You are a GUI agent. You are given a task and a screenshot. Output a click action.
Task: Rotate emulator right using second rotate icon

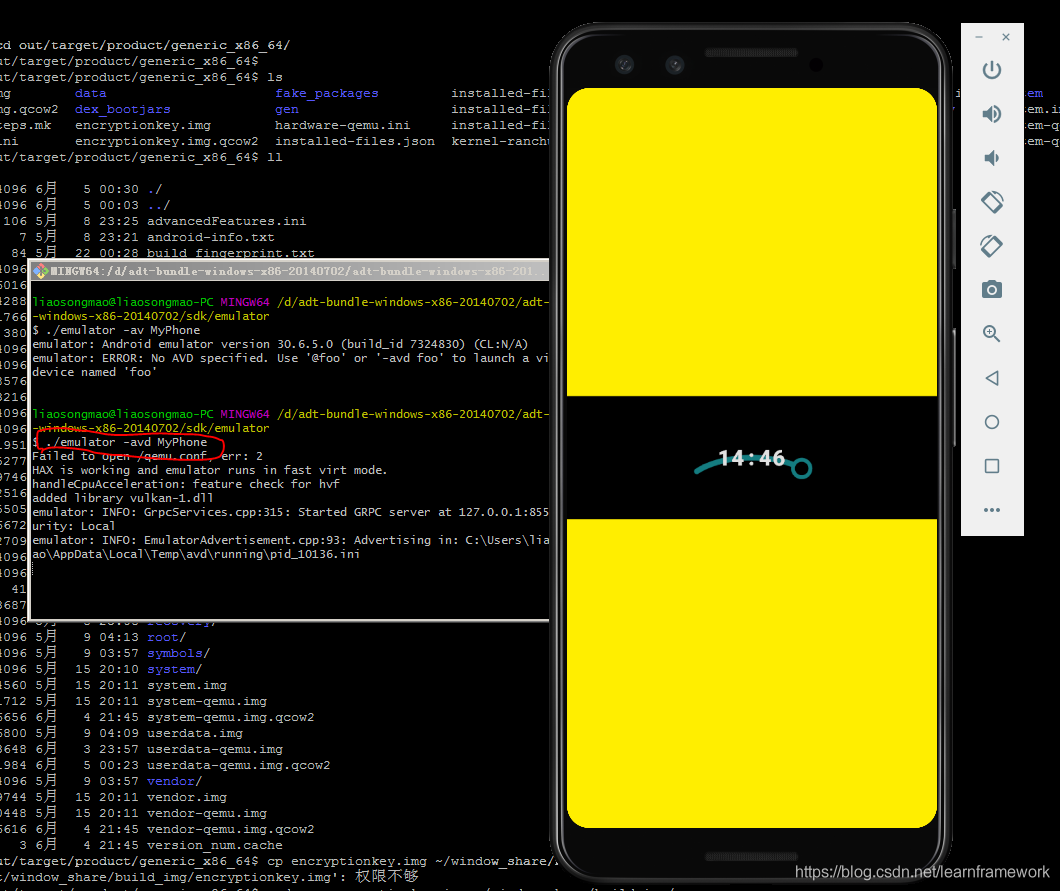pos(992,245)
